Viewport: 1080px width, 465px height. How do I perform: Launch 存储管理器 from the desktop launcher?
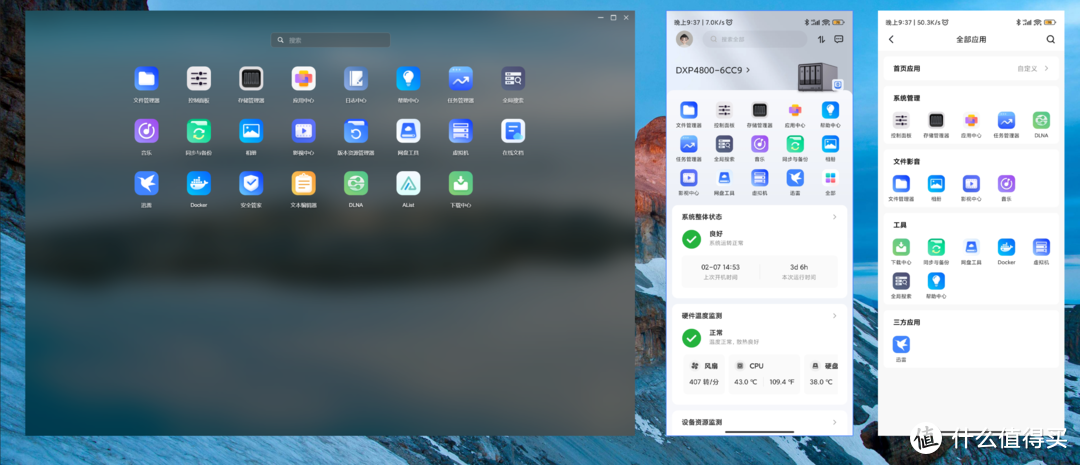(251, 79)
